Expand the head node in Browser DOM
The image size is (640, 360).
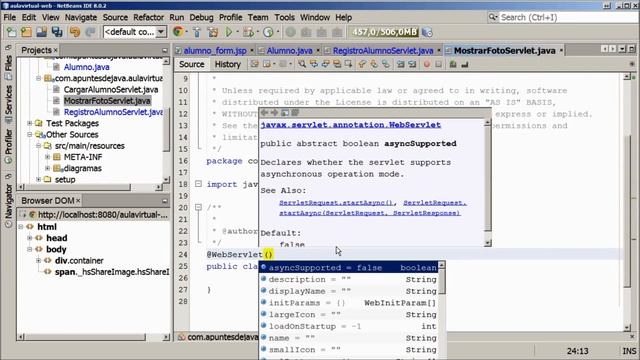30,238
